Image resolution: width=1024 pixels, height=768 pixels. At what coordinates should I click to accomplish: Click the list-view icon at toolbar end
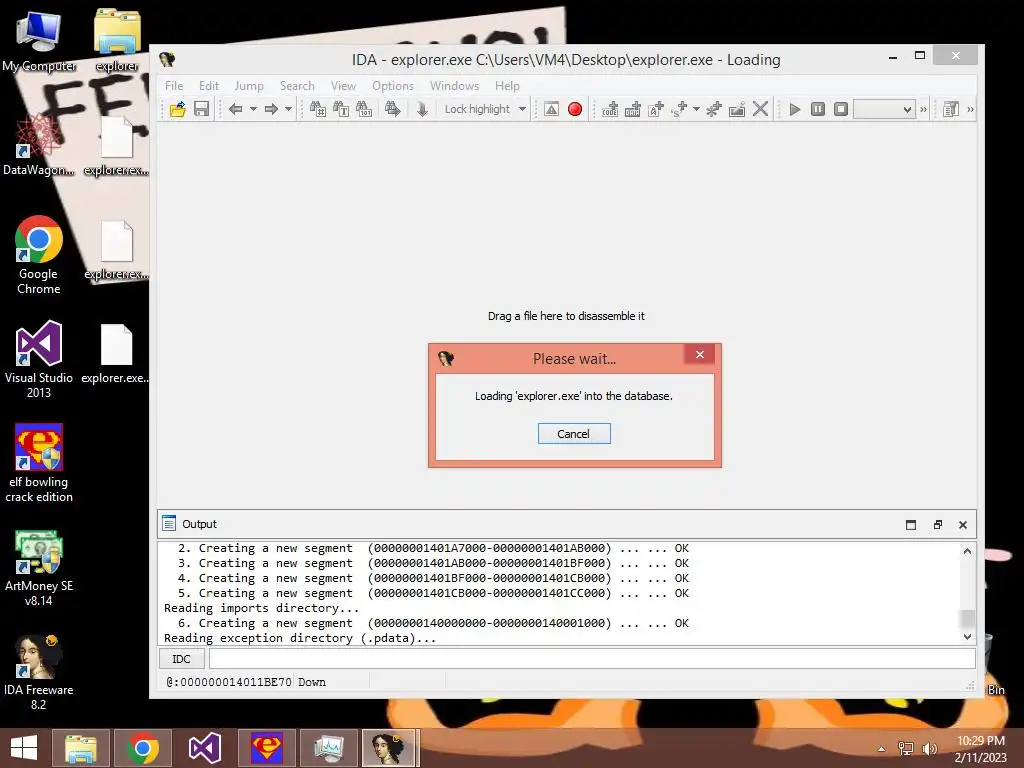pyautogui.click(x=951, y=109)
